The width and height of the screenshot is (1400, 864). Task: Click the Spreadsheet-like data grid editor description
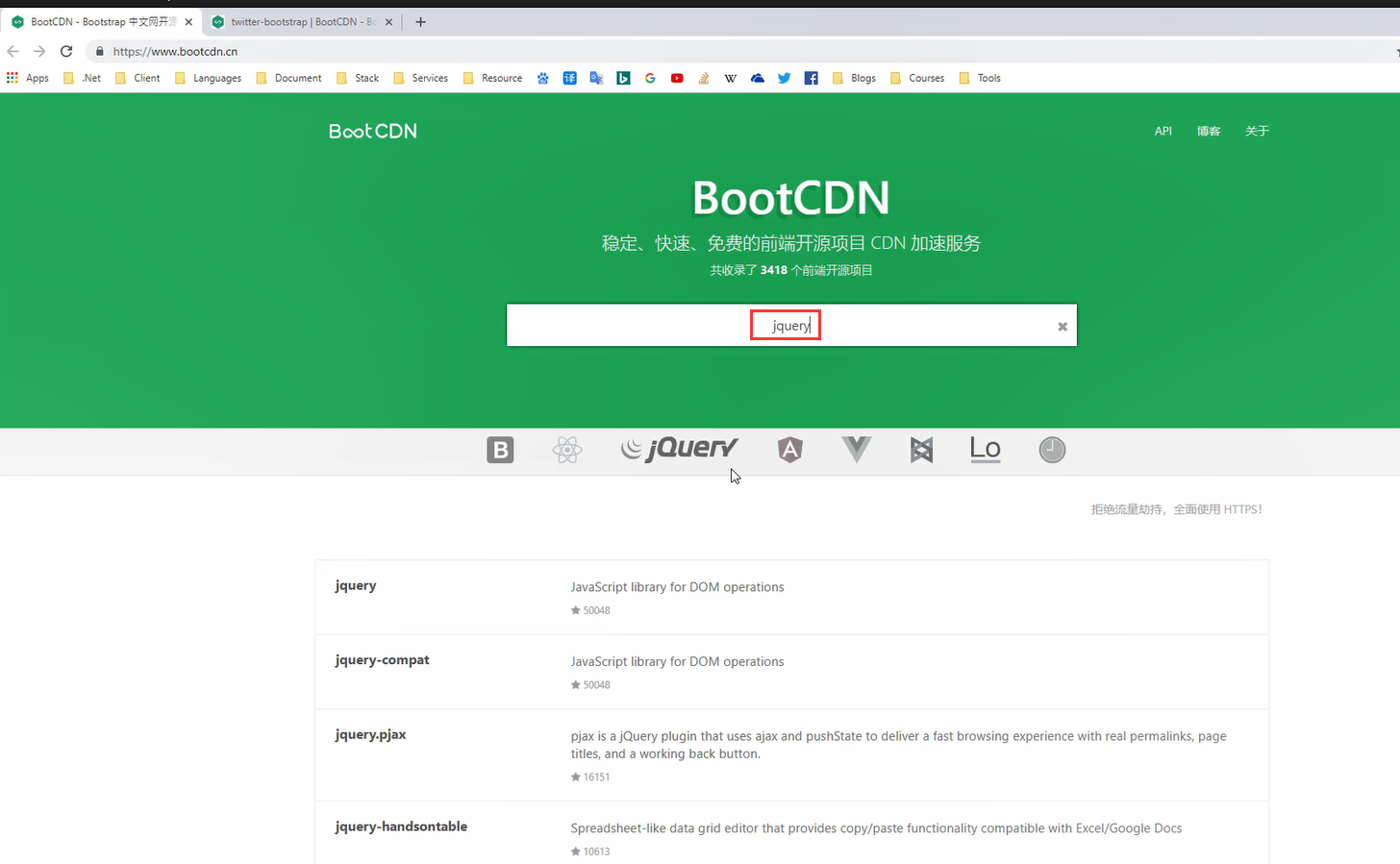coord(876,828)
